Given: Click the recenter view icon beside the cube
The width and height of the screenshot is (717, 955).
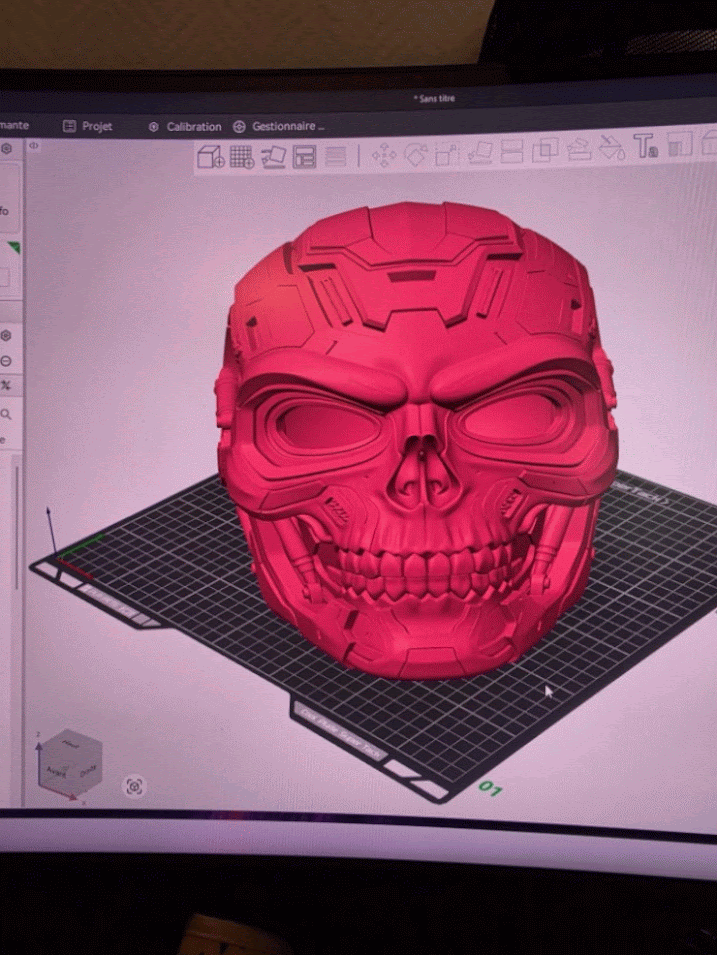Looking at the screenshot, I should click(x=135, y=786).
